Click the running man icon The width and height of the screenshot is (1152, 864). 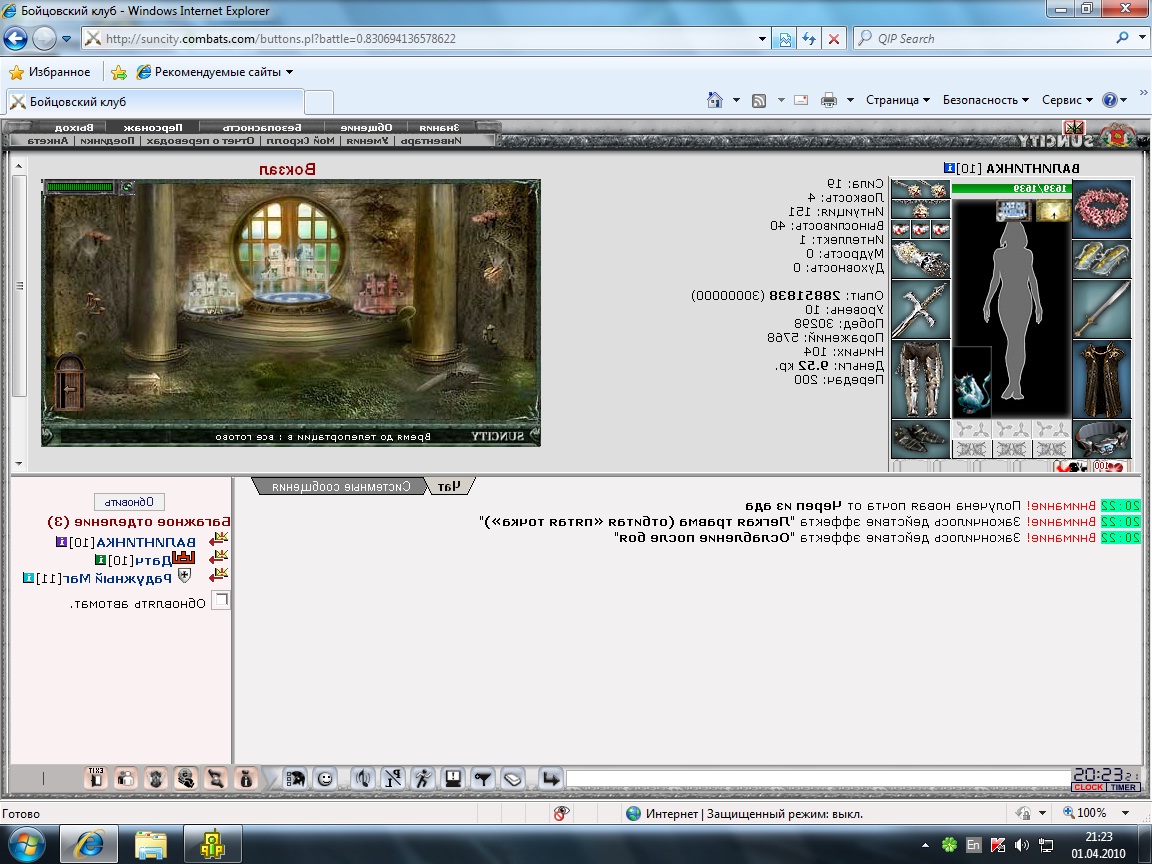(422, 778)
